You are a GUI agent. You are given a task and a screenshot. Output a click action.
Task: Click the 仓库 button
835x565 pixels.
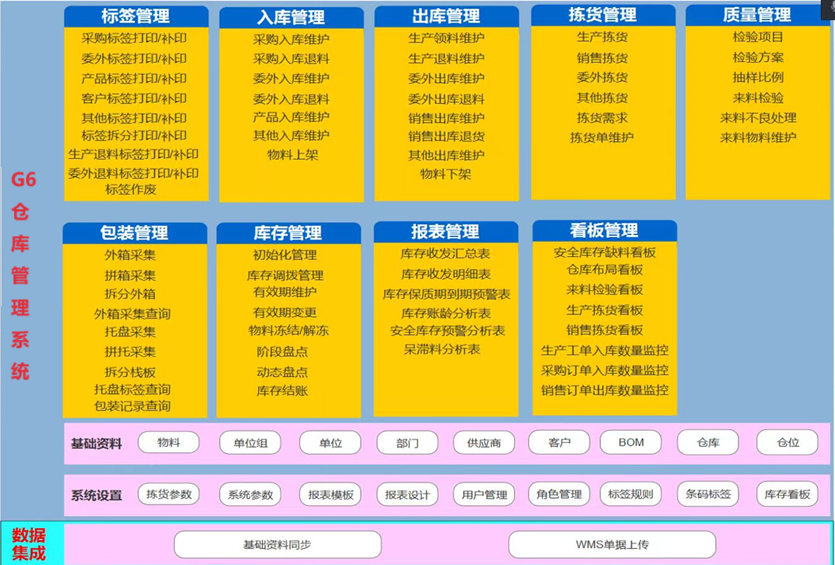click(x=708, y=443)
